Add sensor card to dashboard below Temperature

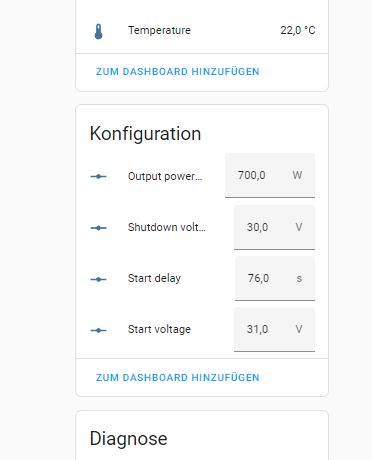(178, 72)
